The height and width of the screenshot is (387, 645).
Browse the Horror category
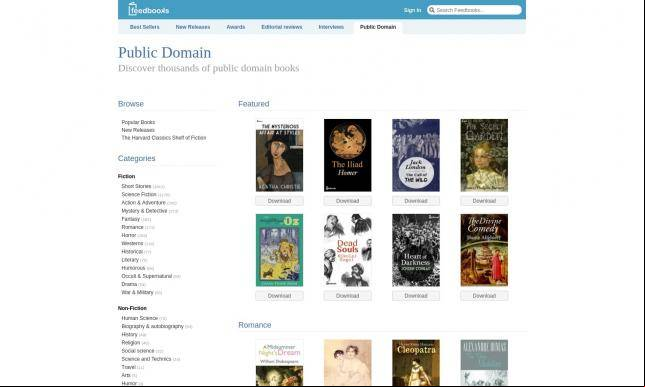coord(129,235)
